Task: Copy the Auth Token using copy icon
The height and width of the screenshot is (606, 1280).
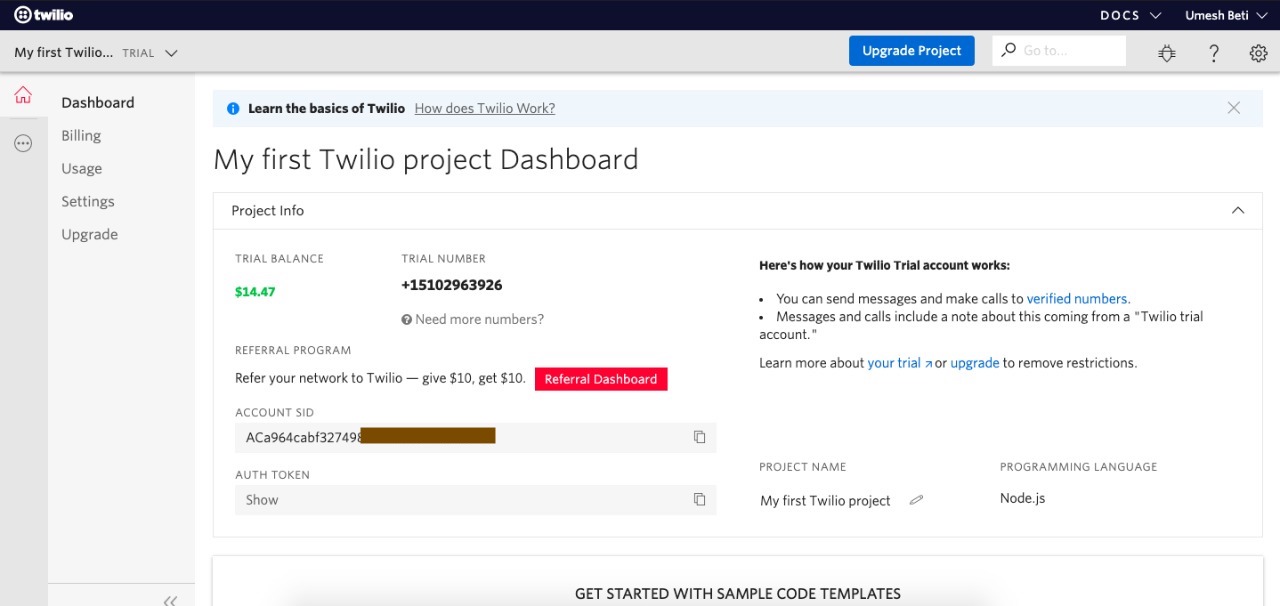Action: (x=699, y=499)
